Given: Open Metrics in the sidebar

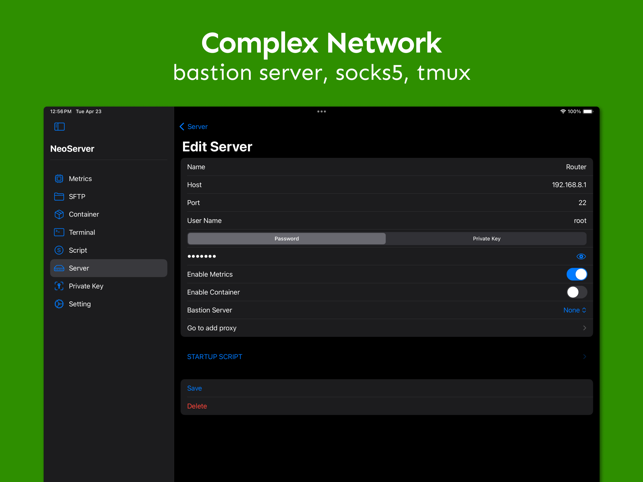Looking at the screenshot, I should click(80, 179).
